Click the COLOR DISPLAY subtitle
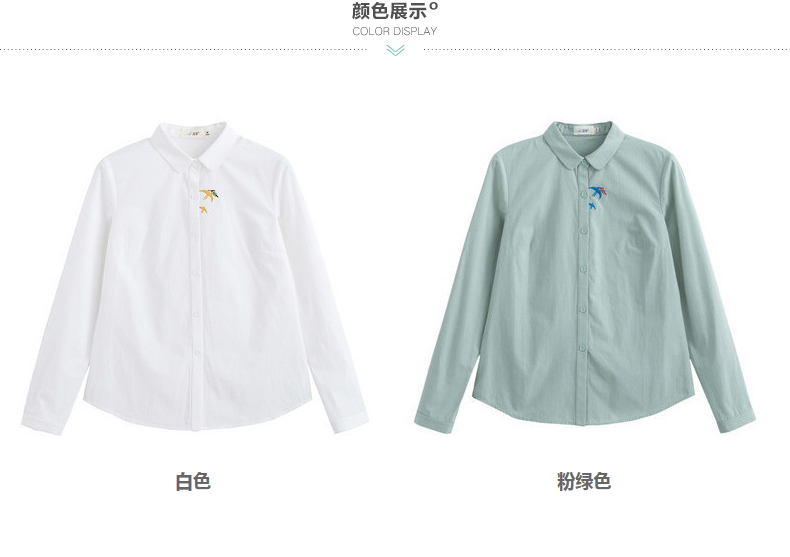 [394, 31]
